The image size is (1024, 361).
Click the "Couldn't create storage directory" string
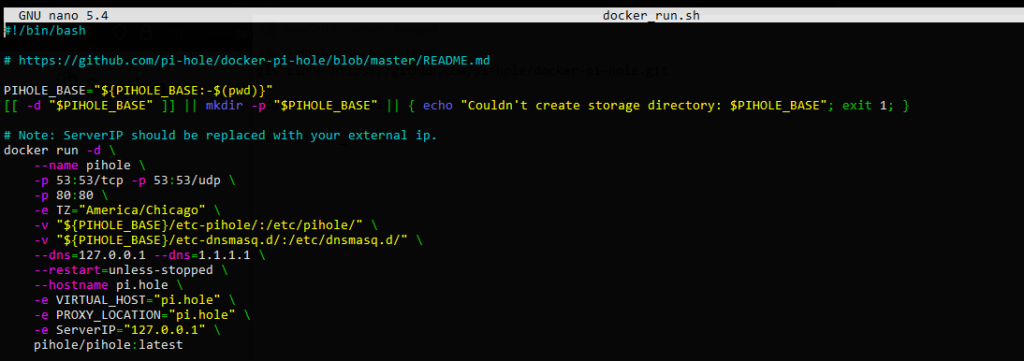click(x=644, y=105)
